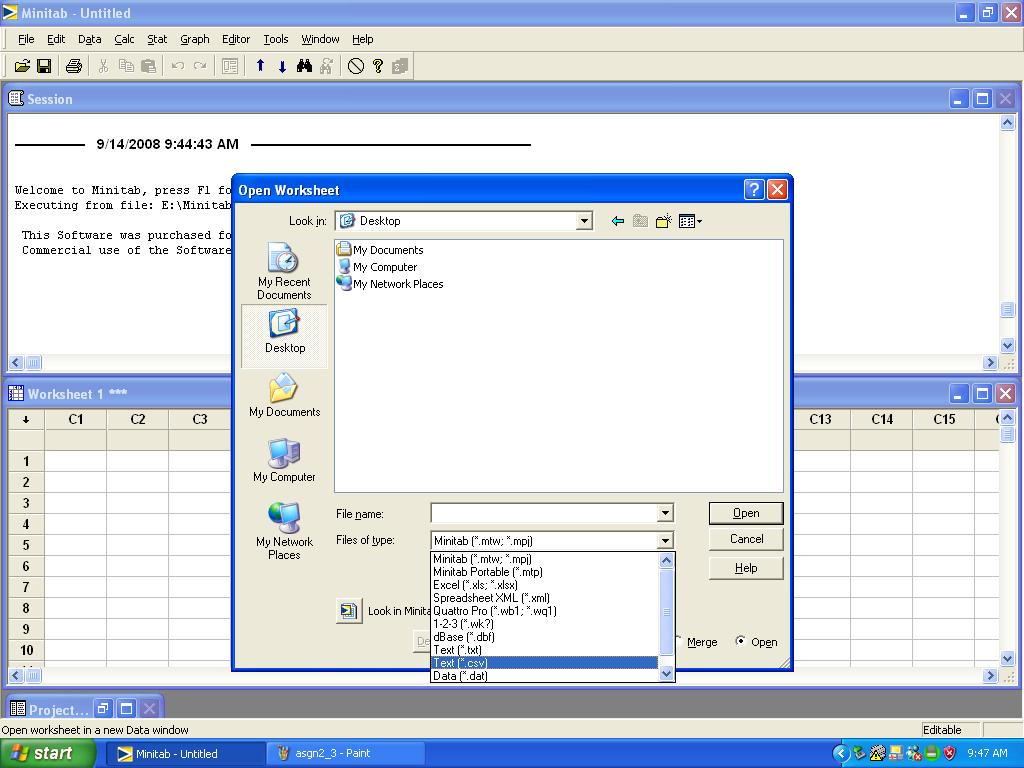Screen dimensions: 1024x768
Task: Click the Back arrow icon in dialog
Action: point(617,221)
